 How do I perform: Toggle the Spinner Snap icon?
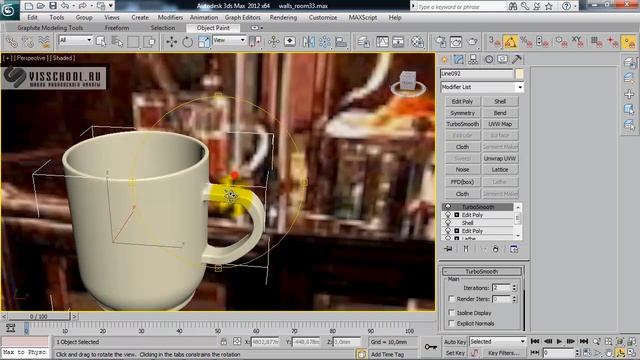point(542,42)
